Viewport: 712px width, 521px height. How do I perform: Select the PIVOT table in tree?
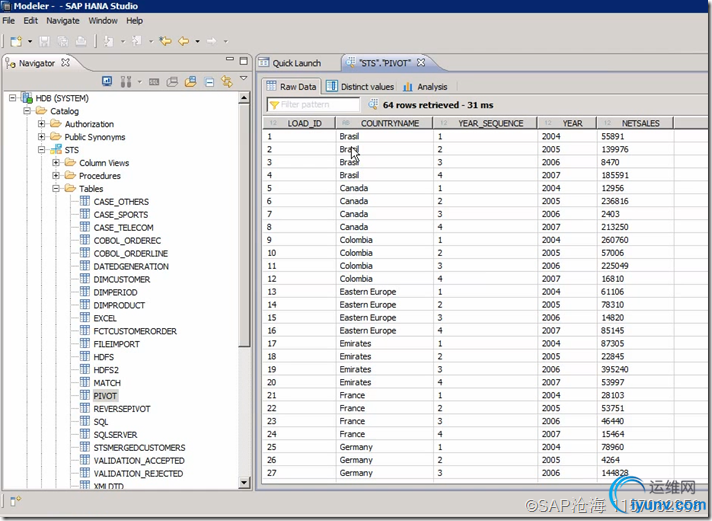pos(105,396)
